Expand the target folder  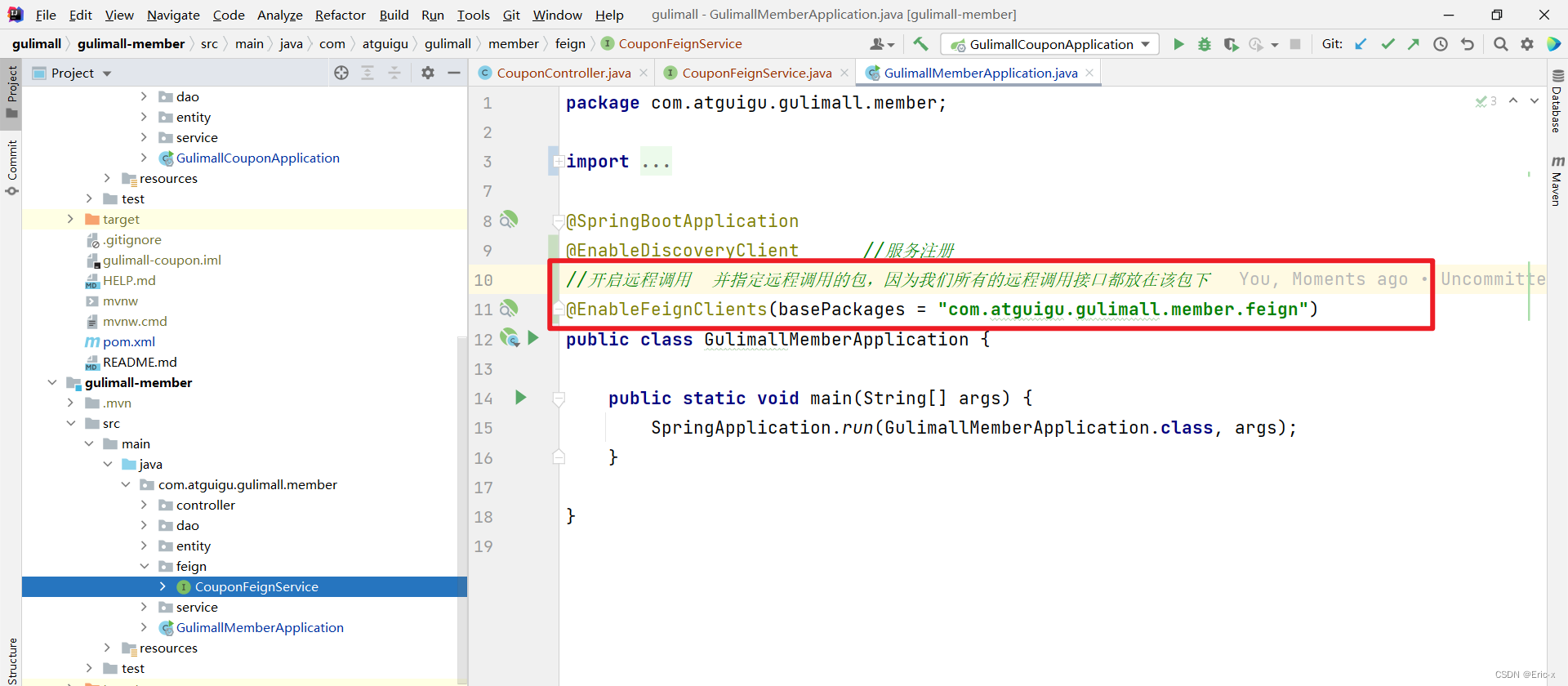[70, 219]
